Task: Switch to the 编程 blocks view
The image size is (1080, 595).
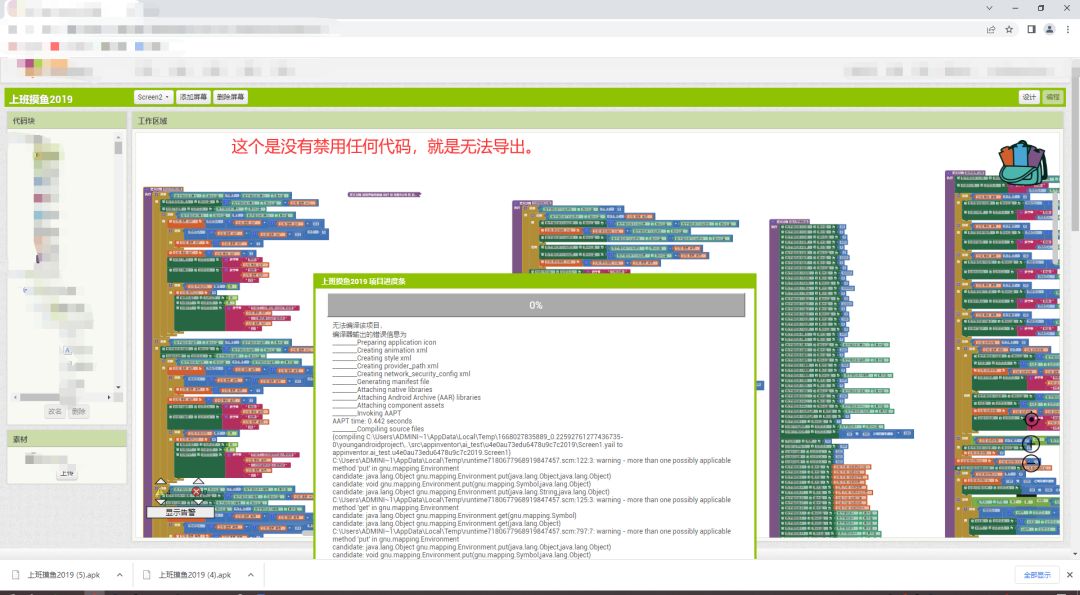Action: point(1052,97)
